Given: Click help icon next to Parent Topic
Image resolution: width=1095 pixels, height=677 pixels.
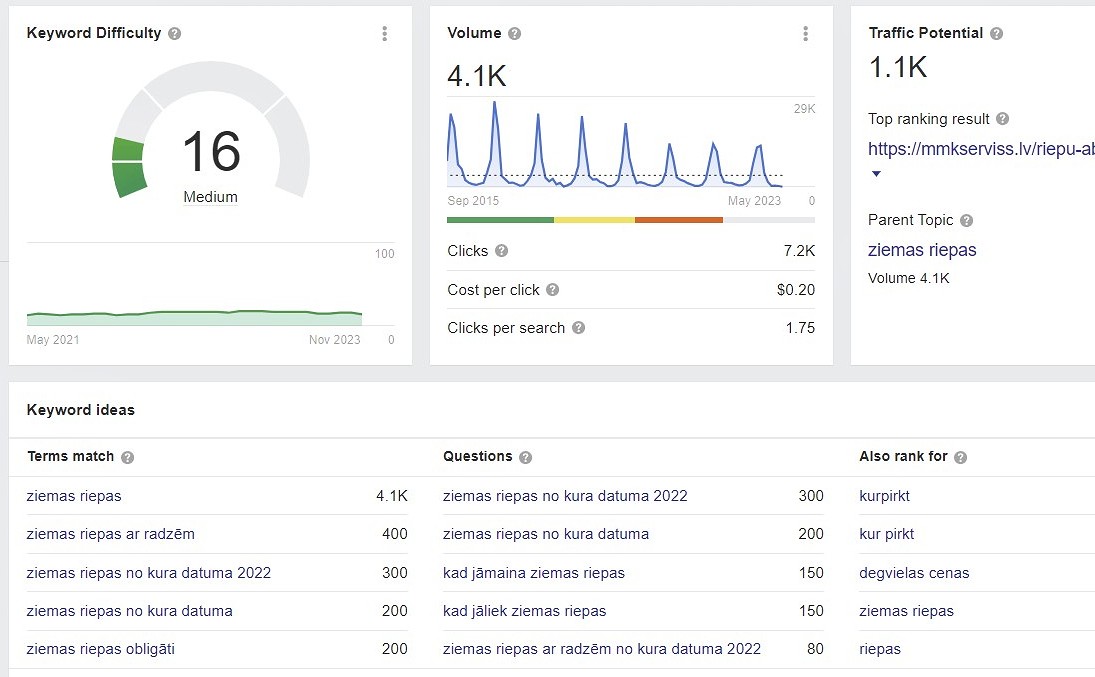Looking at the screenshot, I should 967,221.
